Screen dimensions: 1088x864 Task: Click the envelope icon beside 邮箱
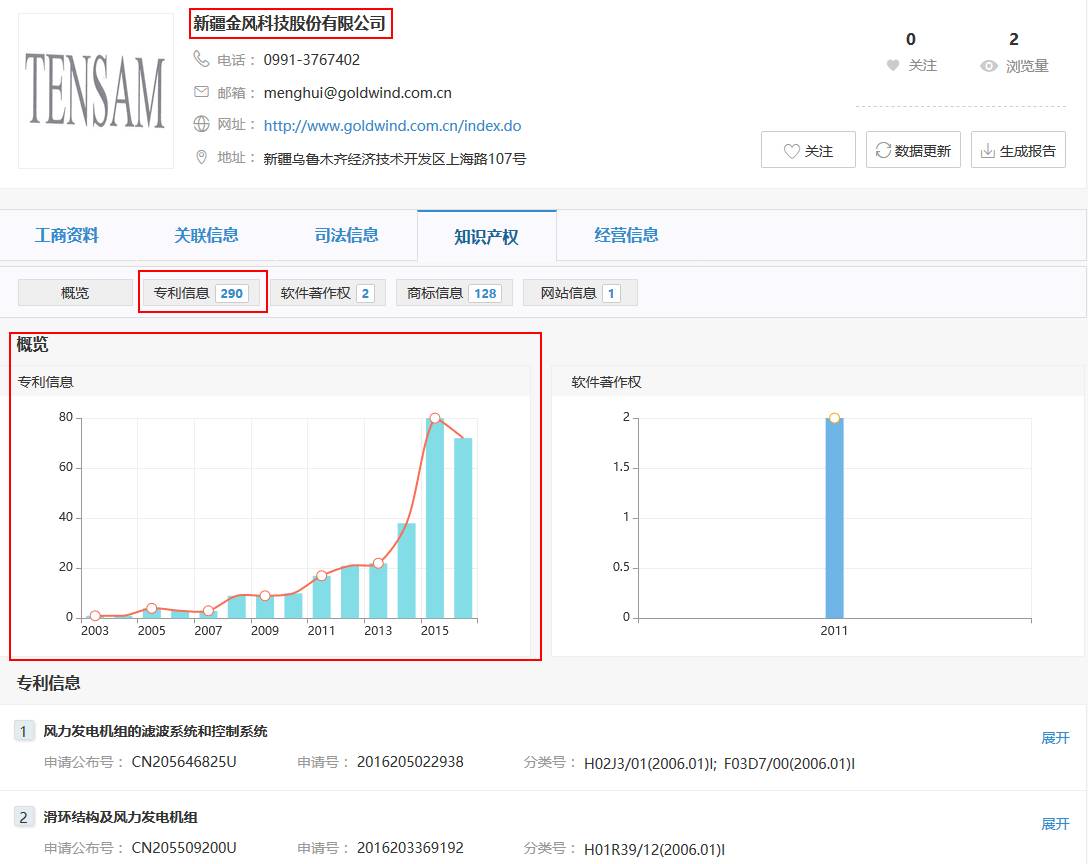click(201, 92)
